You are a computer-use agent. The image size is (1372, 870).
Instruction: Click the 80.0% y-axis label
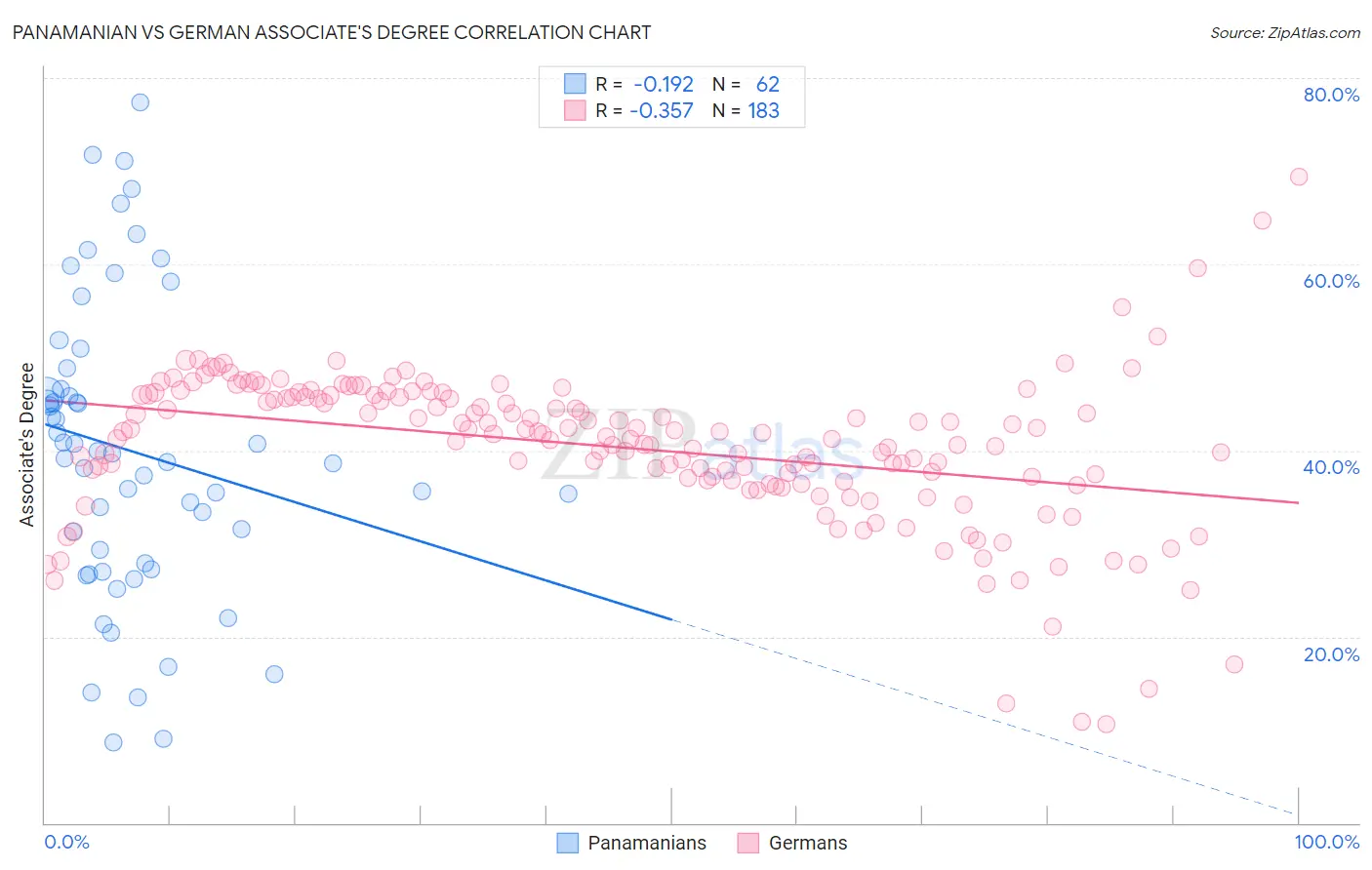click(x=1331, y=95)
